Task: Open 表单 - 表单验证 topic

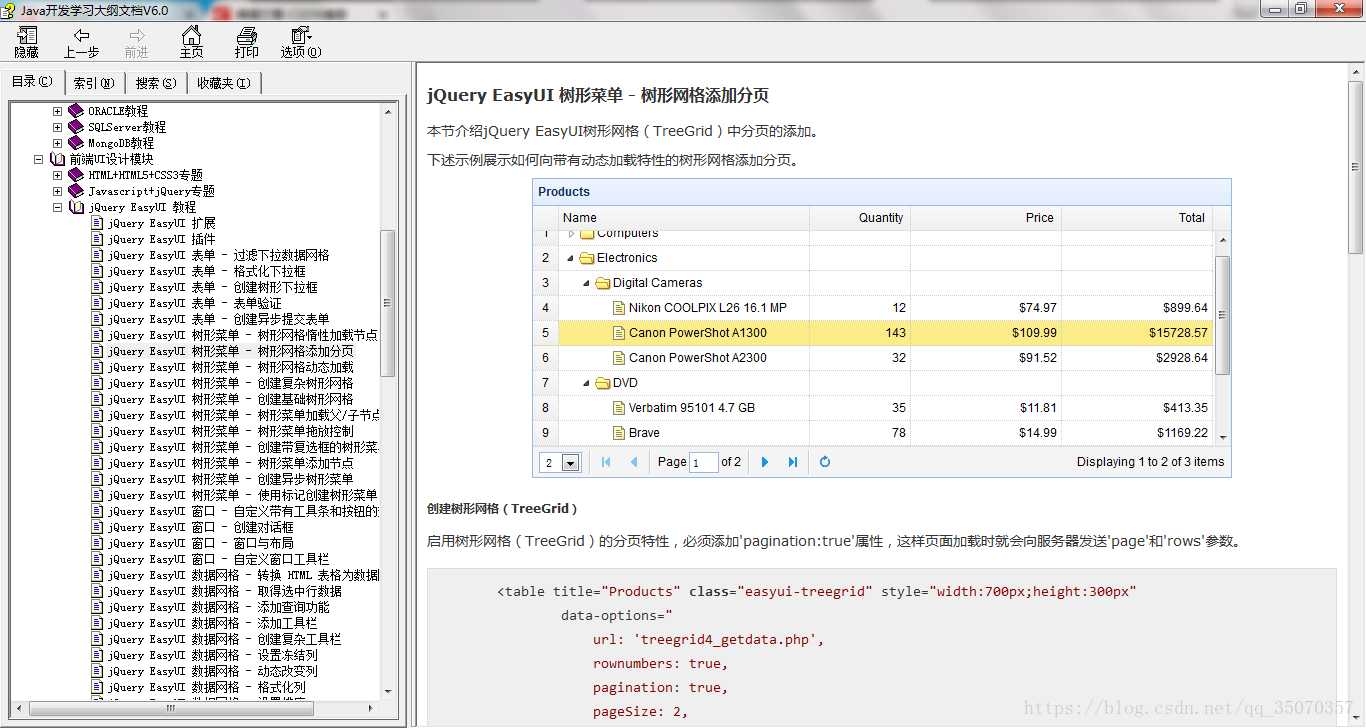Action: pos(195,303)
